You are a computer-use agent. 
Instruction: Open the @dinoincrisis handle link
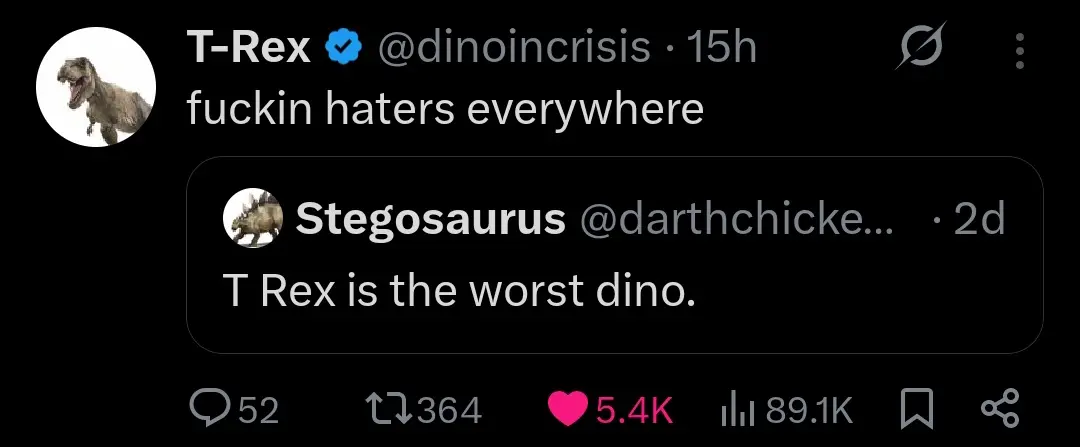(x=512, y=49)
